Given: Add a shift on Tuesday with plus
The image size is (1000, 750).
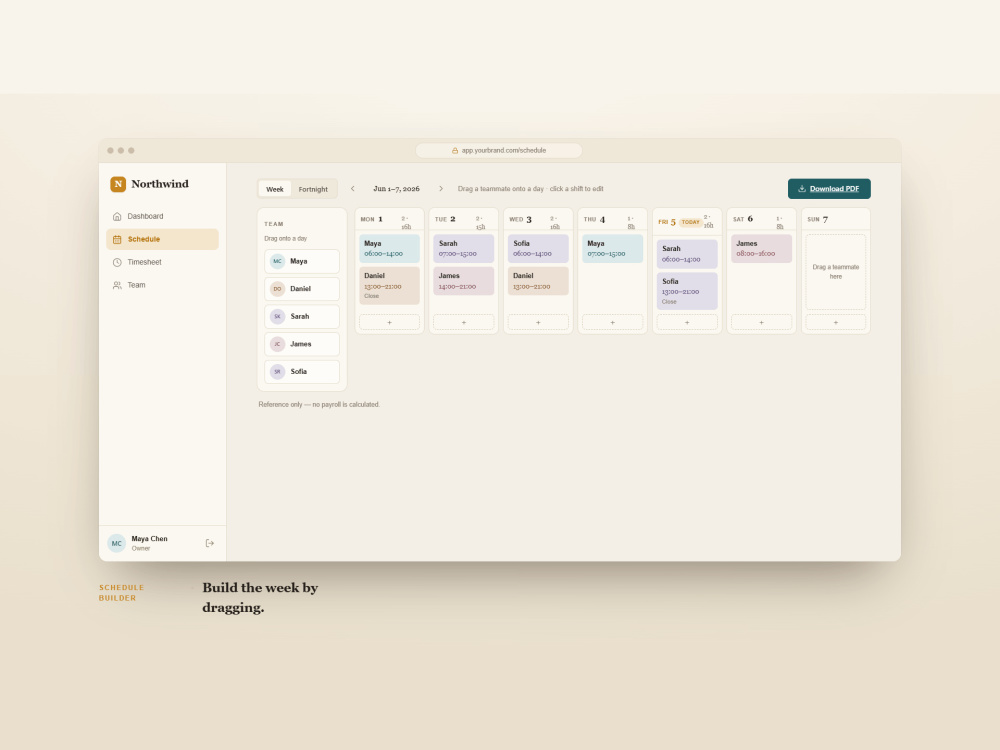Looking at the screenshot, I should (464, 322).
